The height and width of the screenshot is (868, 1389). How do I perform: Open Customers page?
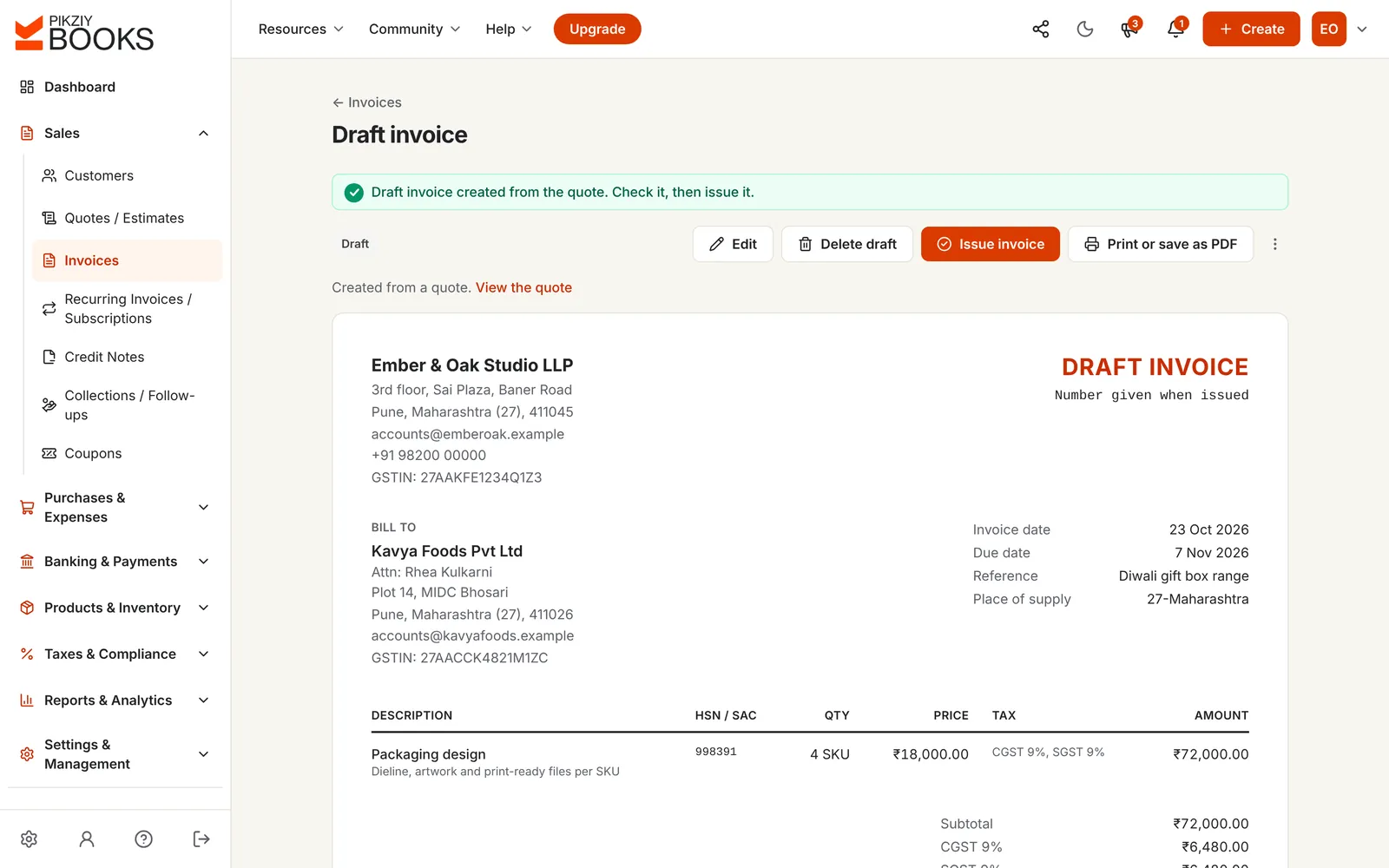coord(127,175)
